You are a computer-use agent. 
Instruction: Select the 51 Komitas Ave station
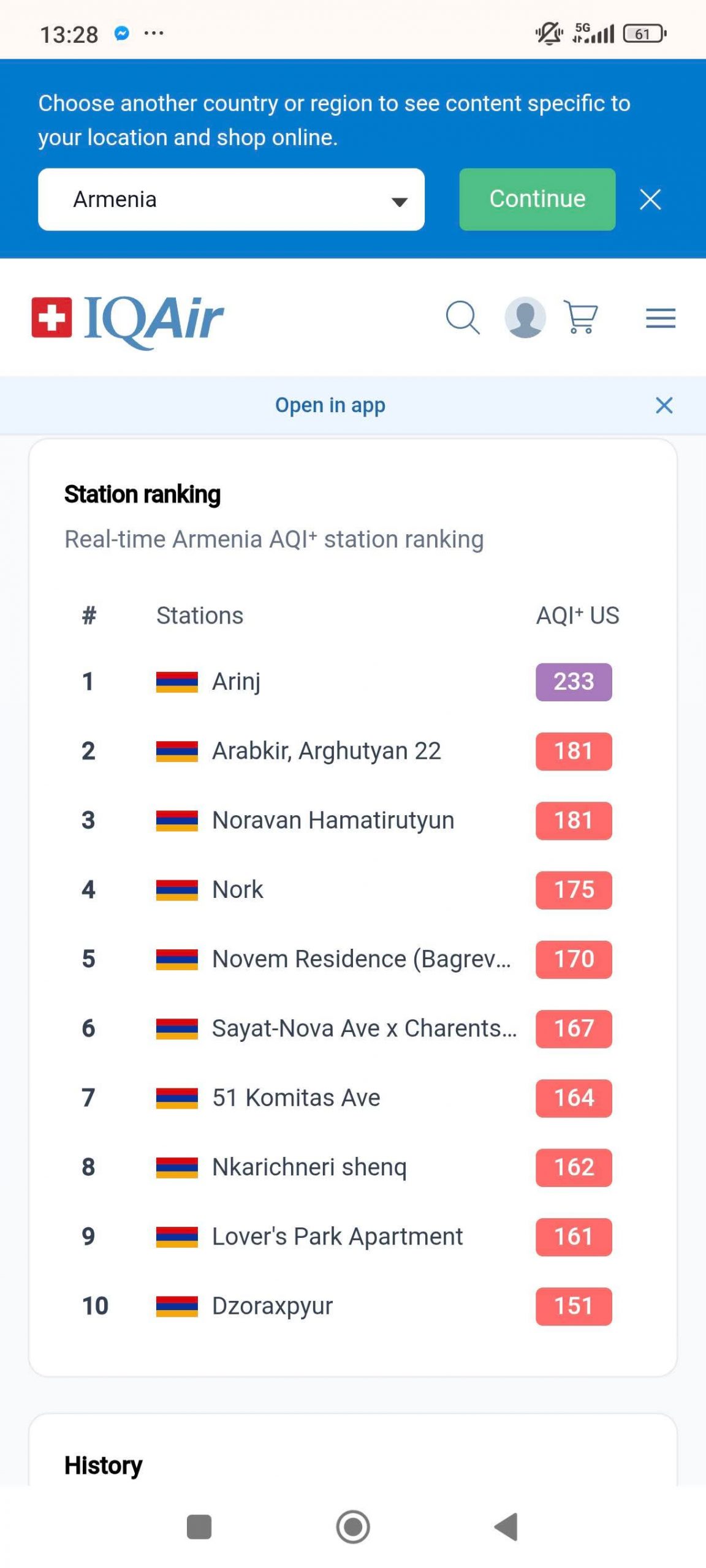tap(296, 1098)
